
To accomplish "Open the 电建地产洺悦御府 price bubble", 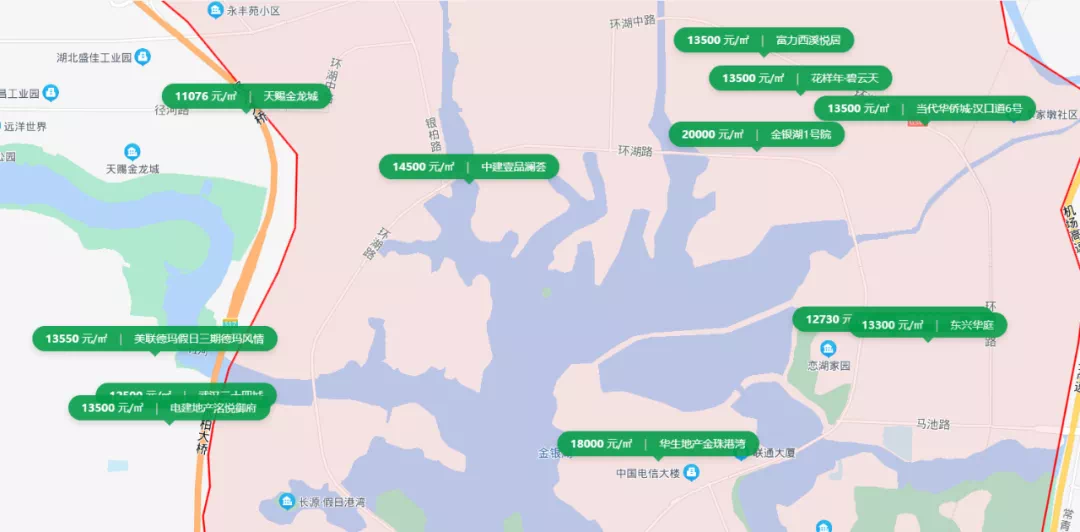I will coord(169,408).
